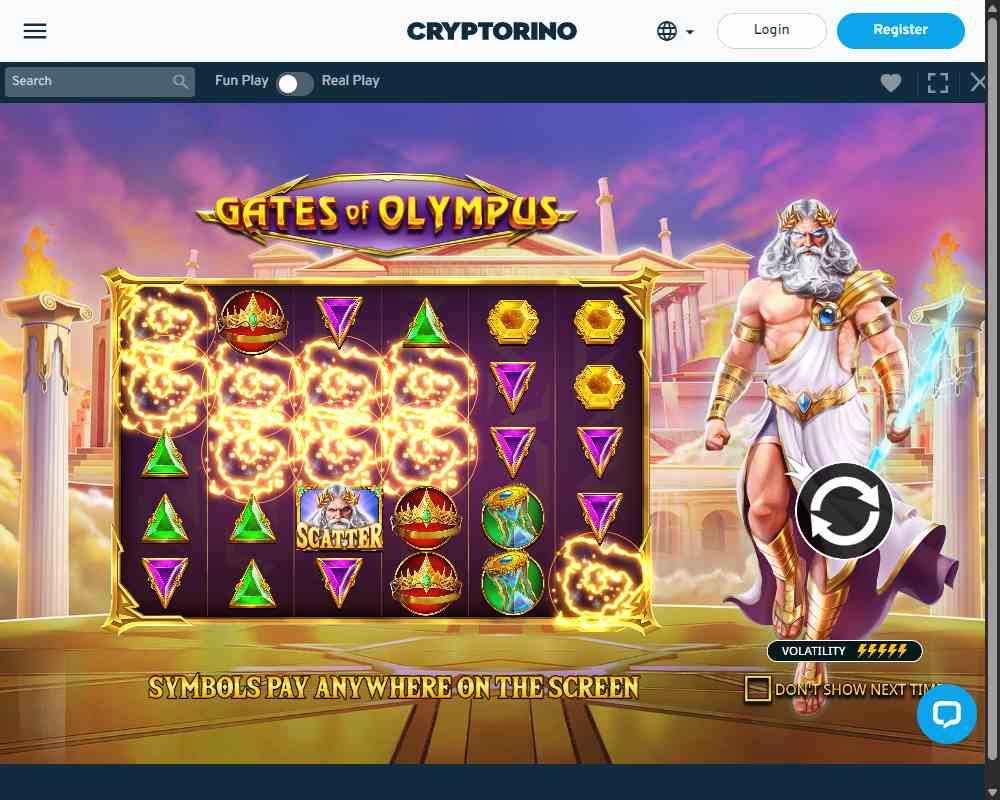The width and height of the screenshot is (1000, 800).
Task: Click the Gates of Olympus title banner
Action: (386, 213)
